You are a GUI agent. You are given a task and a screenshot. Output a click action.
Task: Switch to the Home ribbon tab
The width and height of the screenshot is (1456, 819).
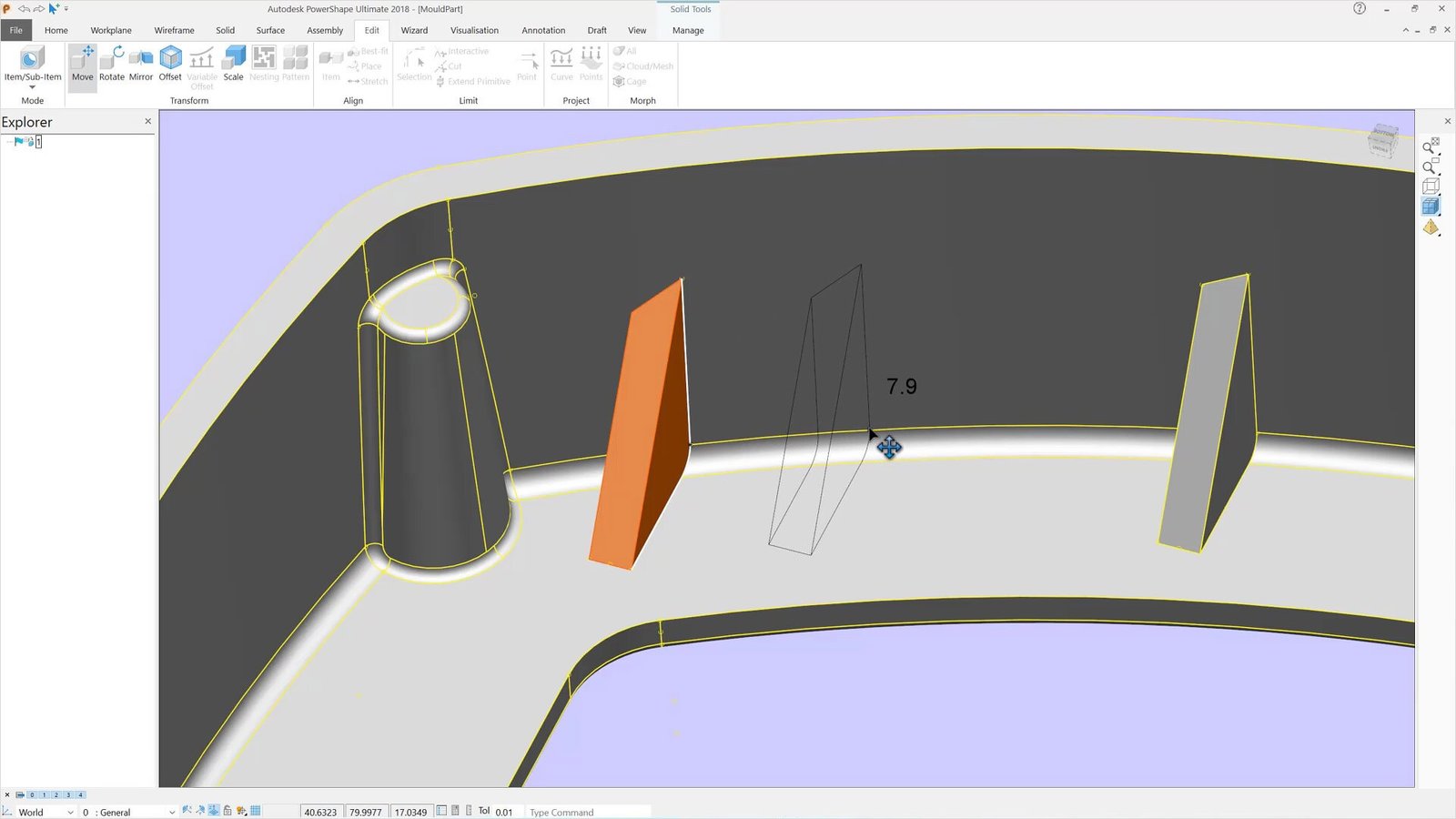(x=56, y=30)
